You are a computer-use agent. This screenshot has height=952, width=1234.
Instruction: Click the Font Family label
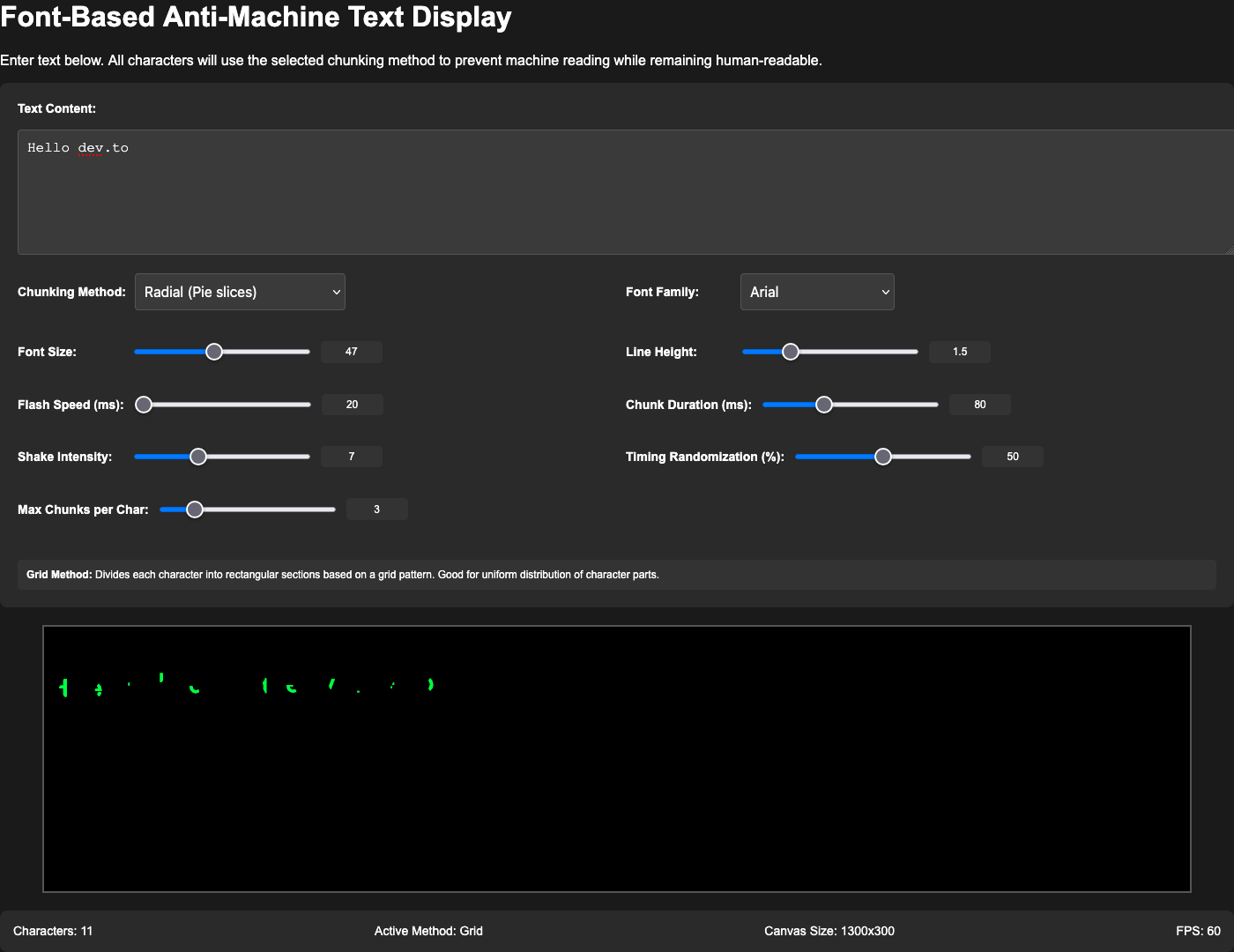(662, 292)
